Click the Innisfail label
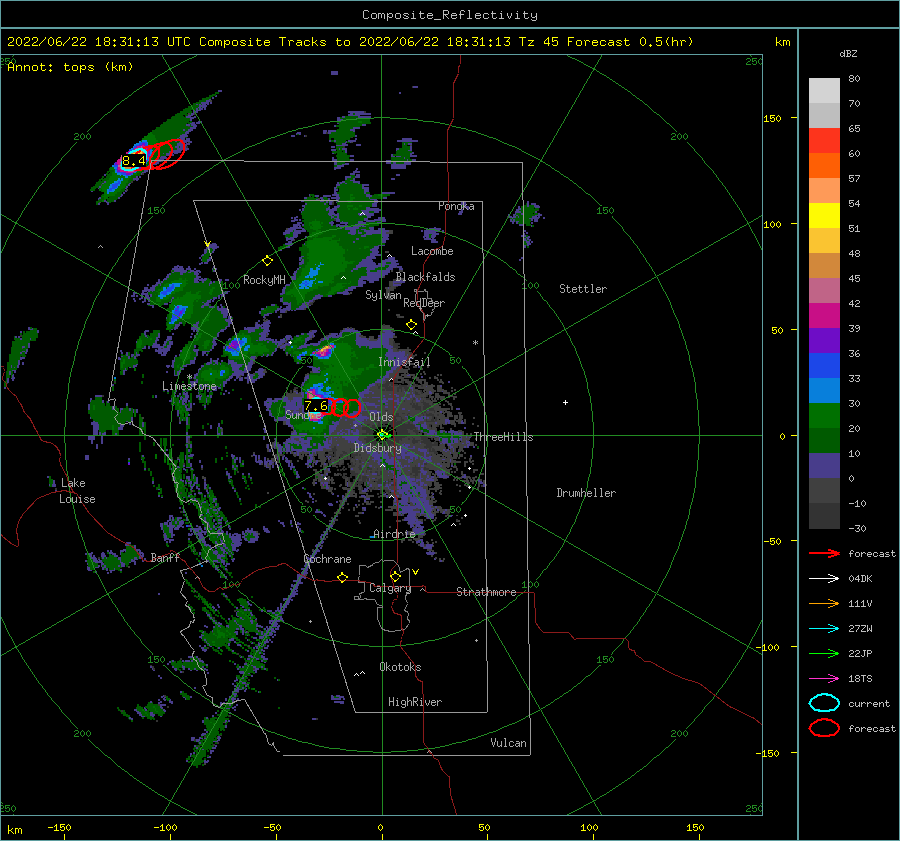 (x=404, y=362)
